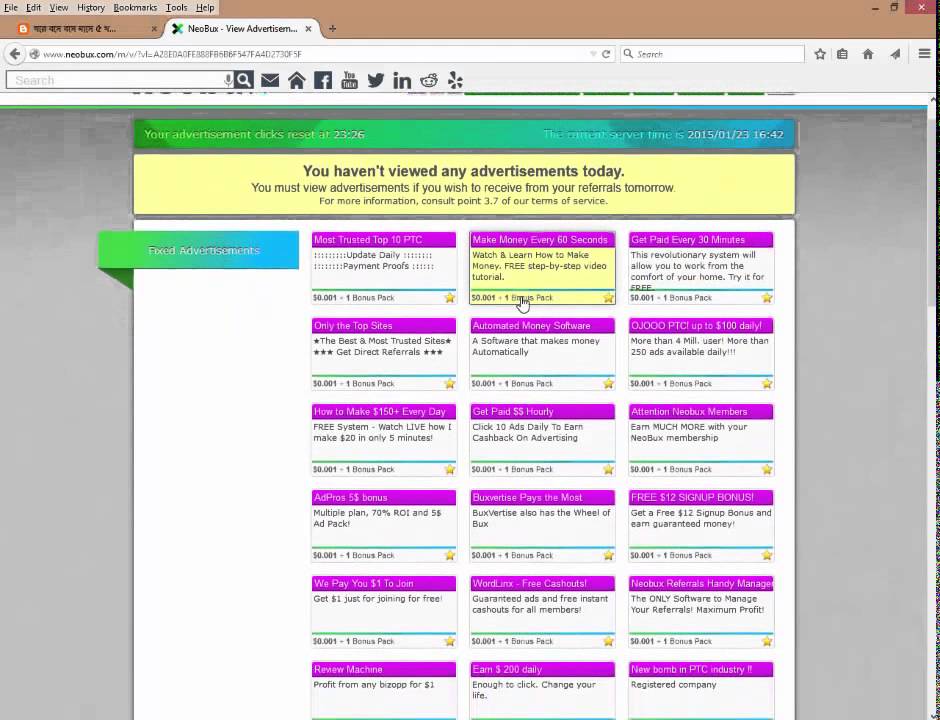The width and height of the screenshot is (940, 720).
Task: Click star on Most Trusted Top 10 PTC ad
Action: (450, 297)
